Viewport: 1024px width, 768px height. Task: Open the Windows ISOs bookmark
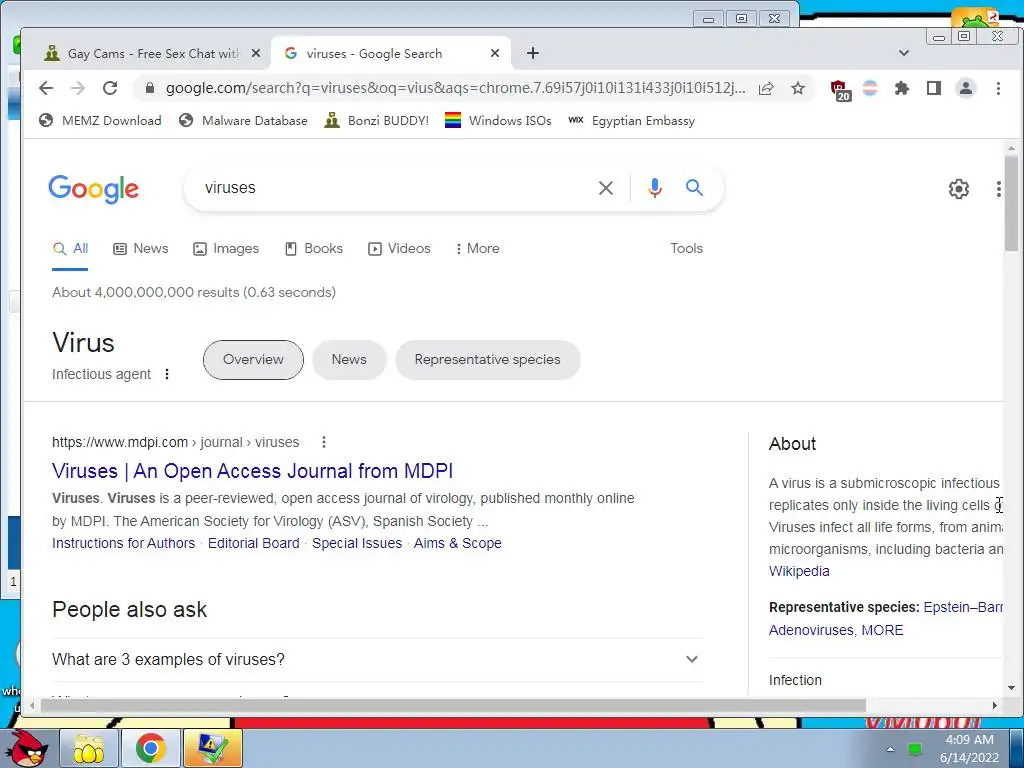[498, 121]
